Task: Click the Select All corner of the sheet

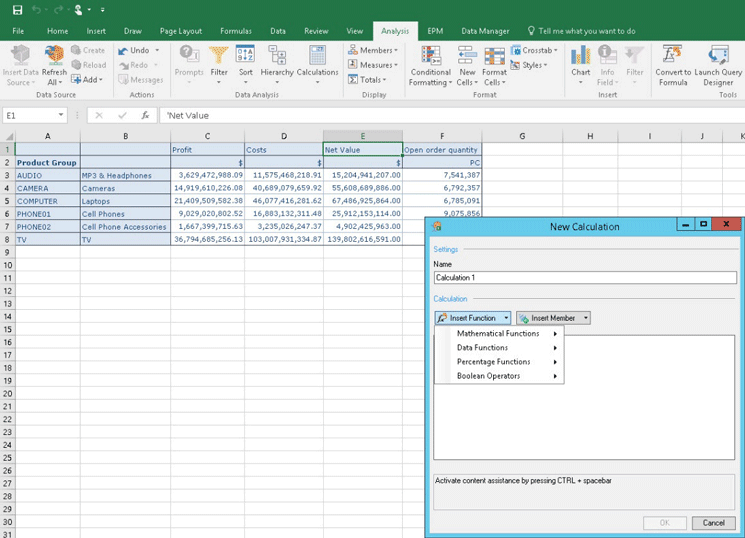Action: pyautogui.click(x=8, y=136)
